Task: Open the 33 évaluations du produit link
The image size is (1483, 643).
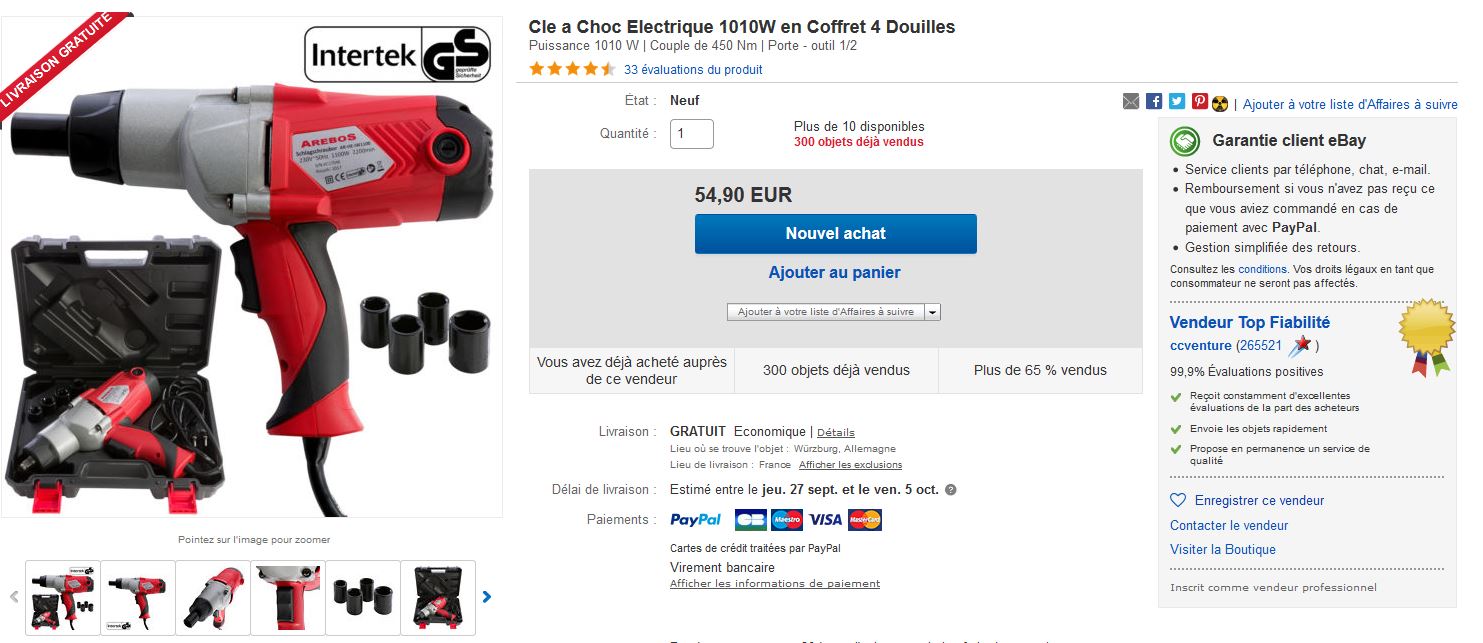Action: click(x=693, y=70)
